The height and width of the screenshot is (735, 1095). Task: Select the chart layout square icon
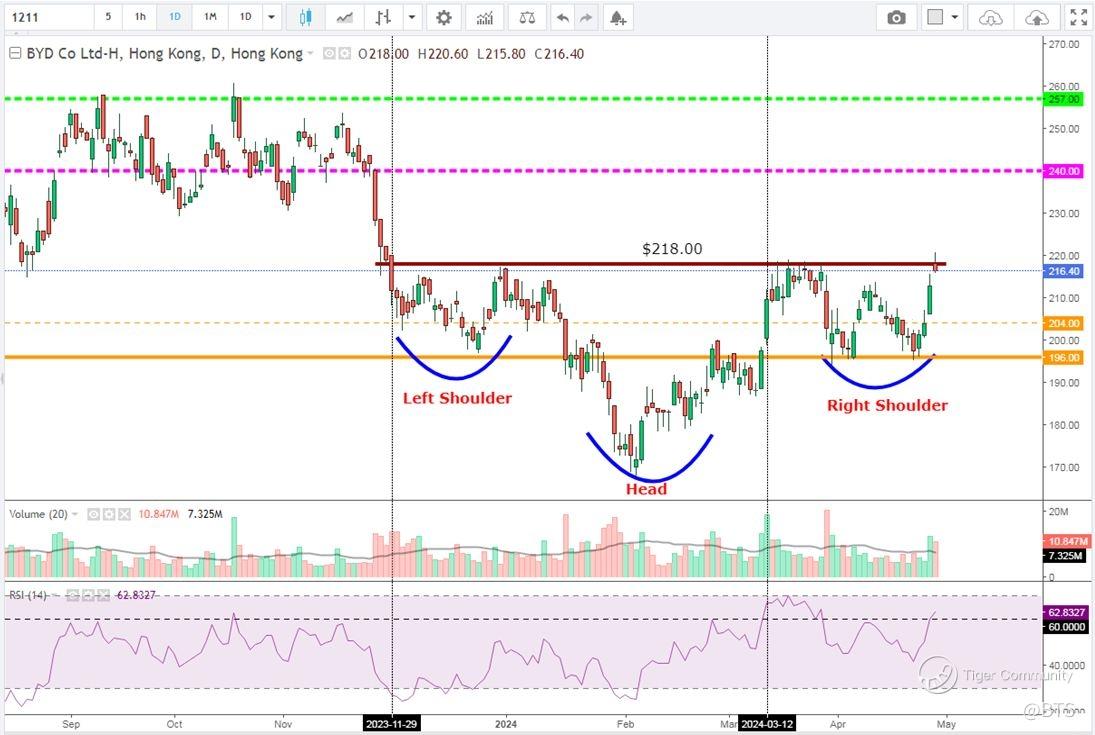[x=935, y=17]
